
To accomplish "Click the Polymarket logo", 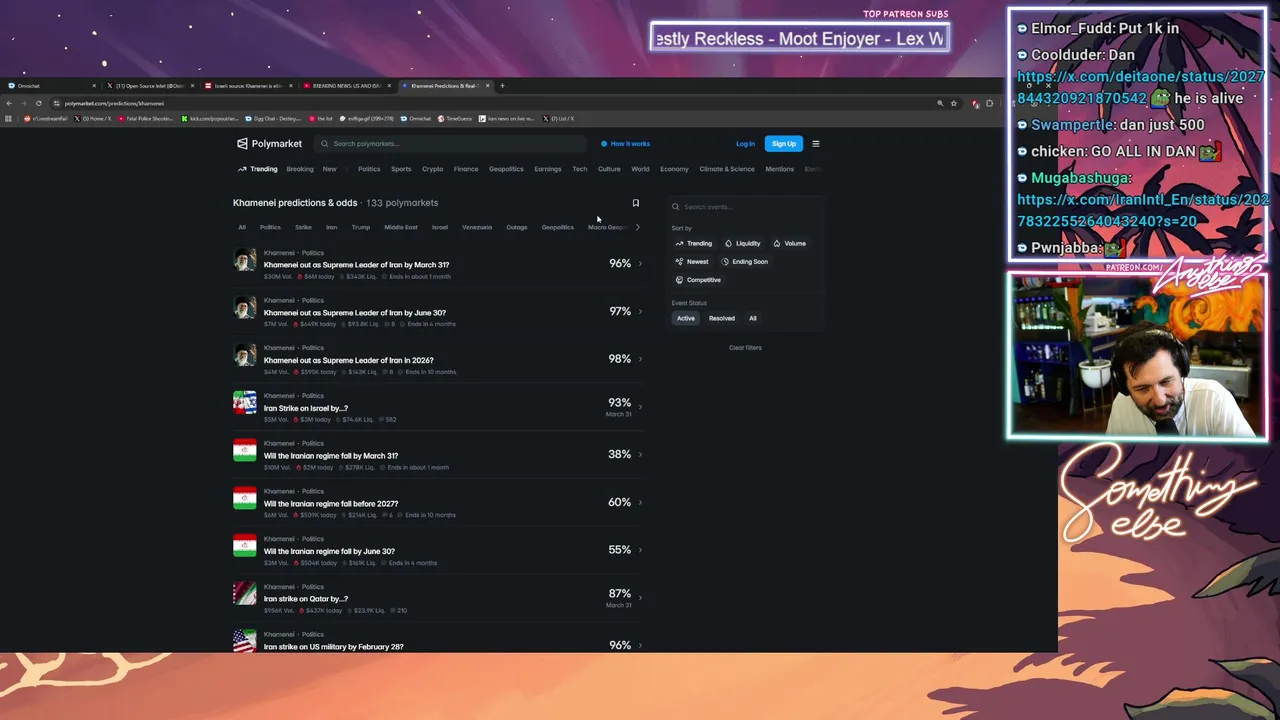I will point(269,144).
